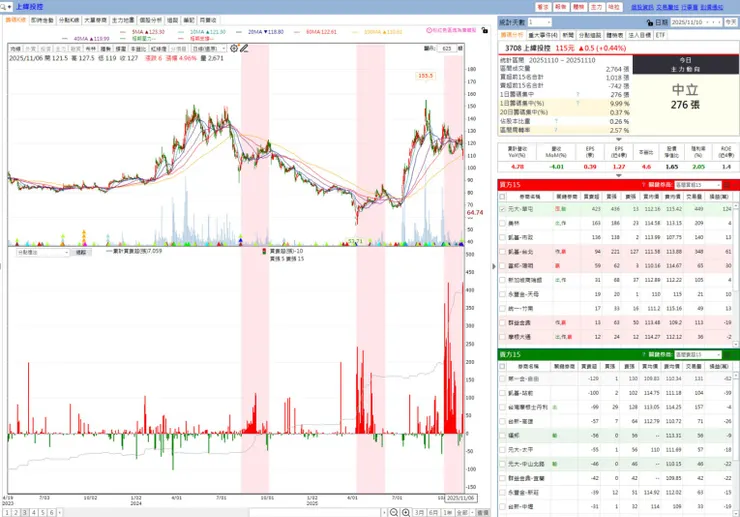740x517 pixels.
Task: Toggle the 布林 indicator button on the chart toolbar
Action: (x=90, y=49)
